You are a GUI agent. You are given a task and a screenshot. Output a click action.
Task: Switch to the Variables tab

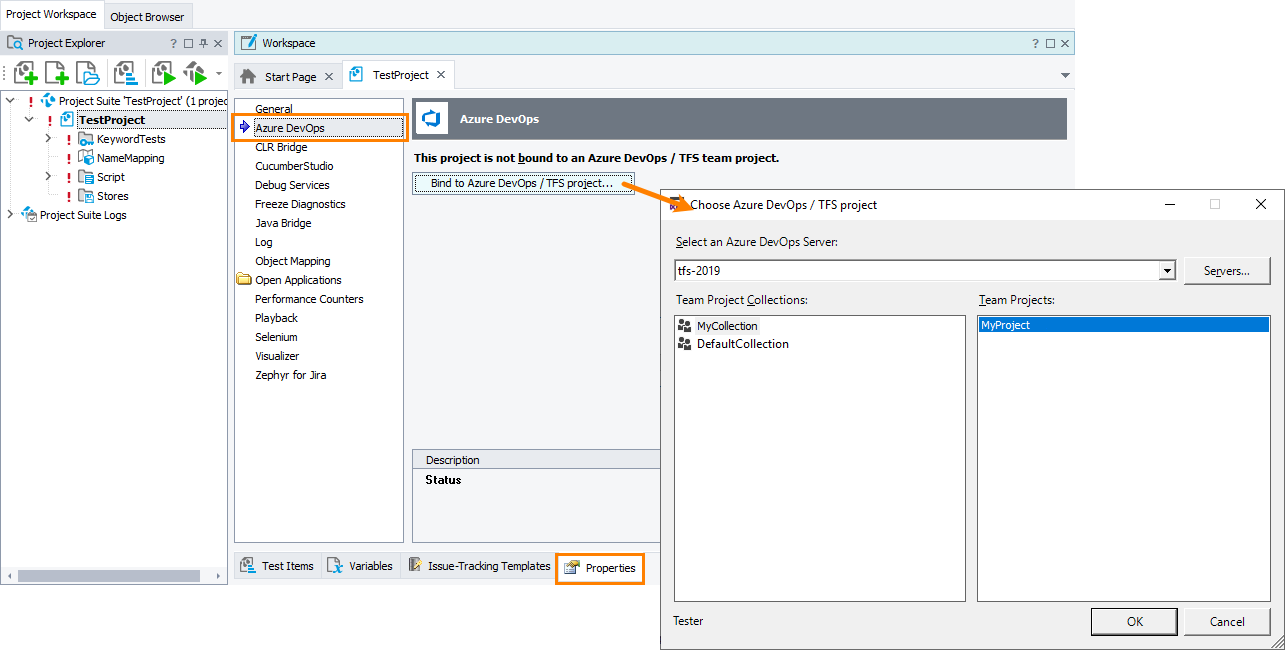360,566
